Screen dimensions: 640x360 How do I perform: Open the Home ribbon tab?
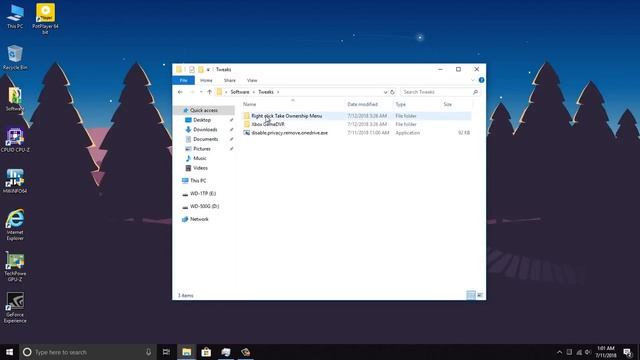tap(206, 80)
